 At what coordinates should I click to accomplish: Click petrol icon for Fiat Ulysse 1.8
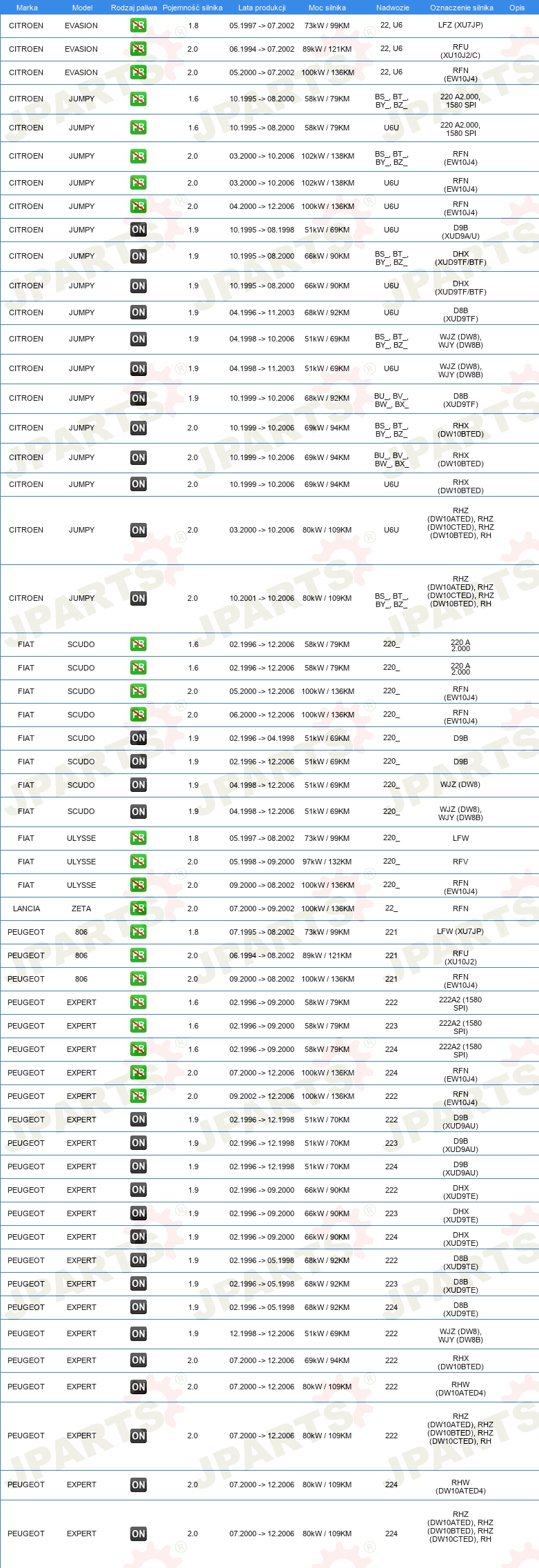(x=138, y=838)
